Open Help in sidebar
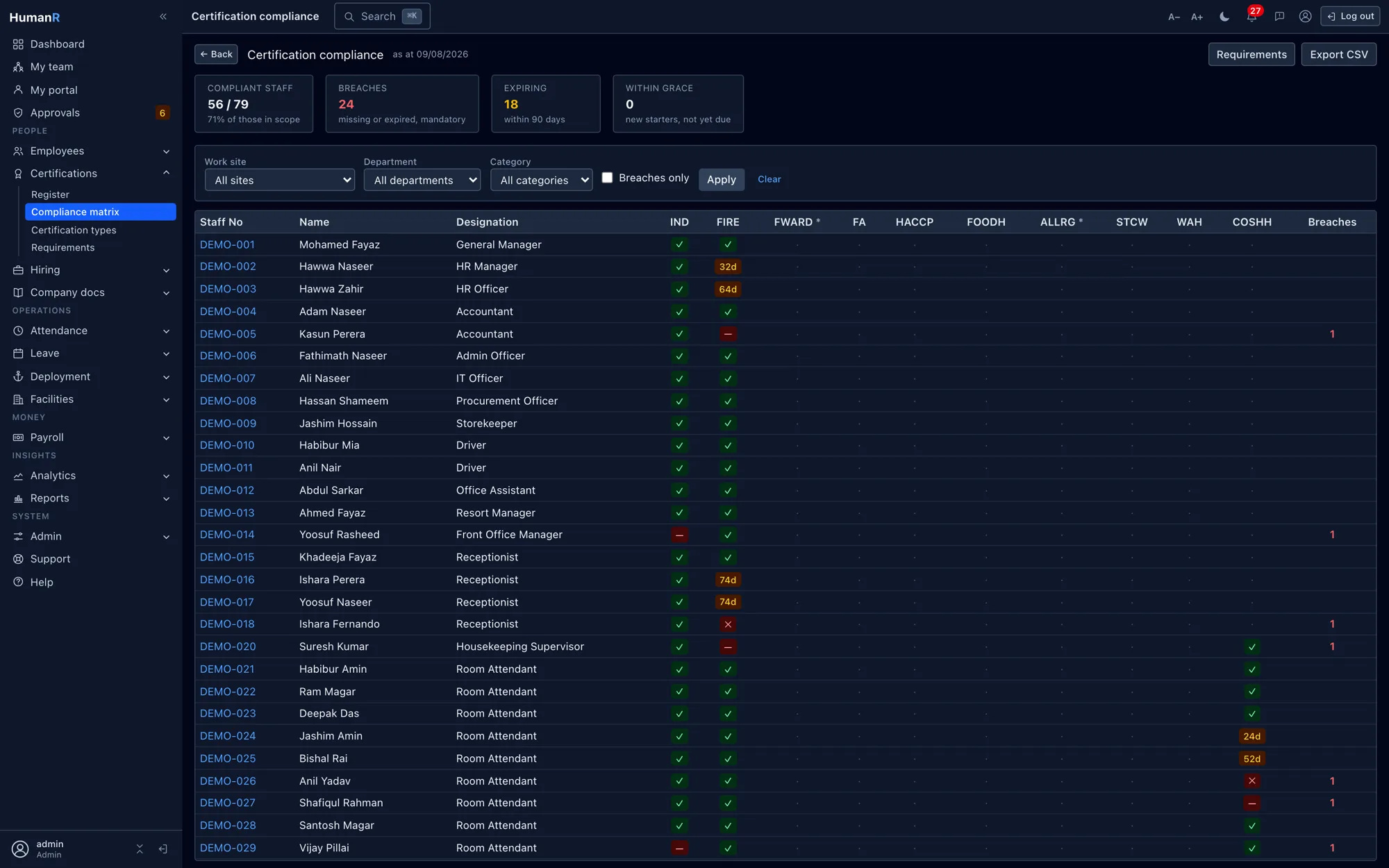Screen dimensions: 1389x868 (91, 582)
